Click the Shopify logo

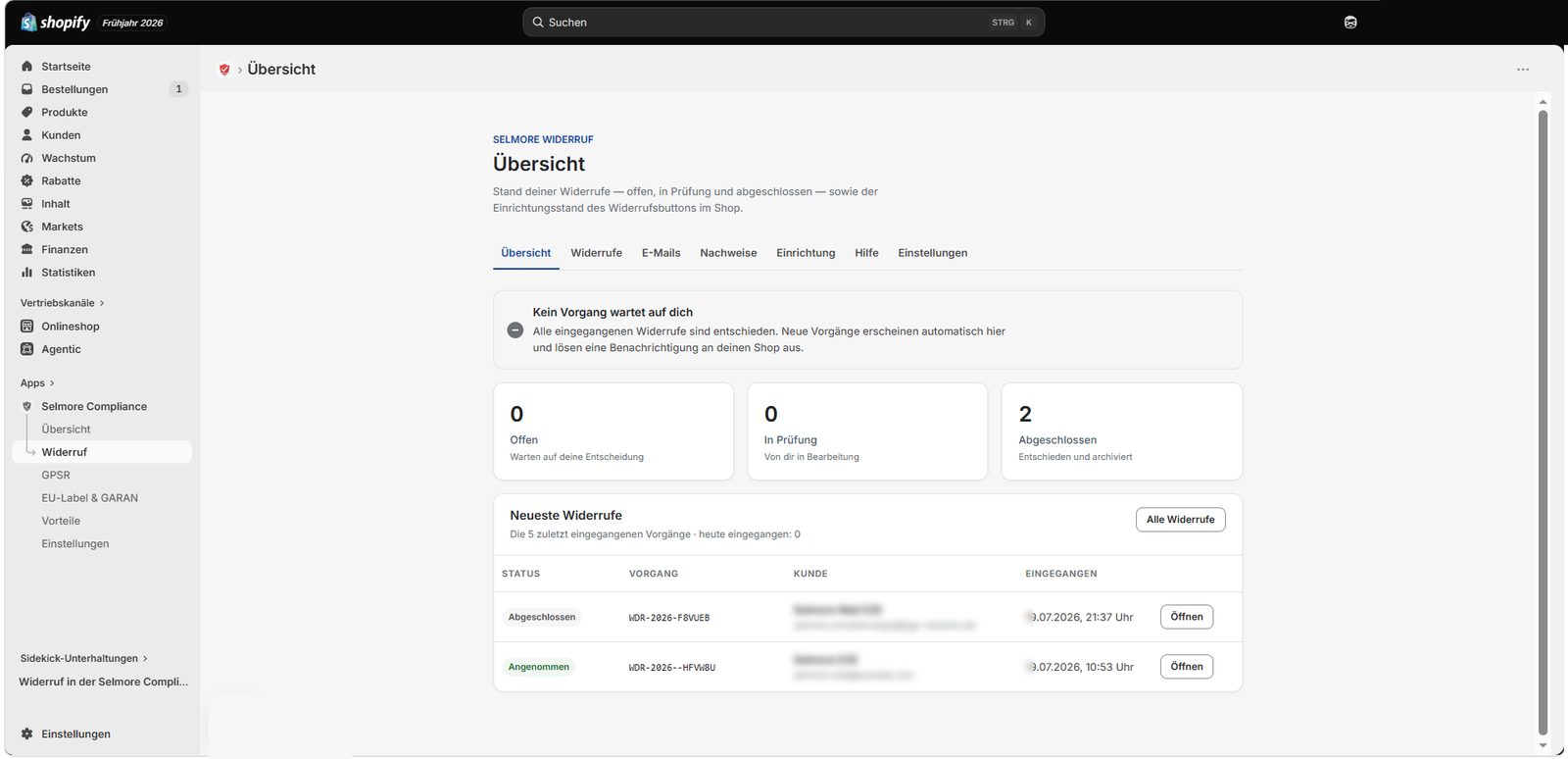coord(55,22)
